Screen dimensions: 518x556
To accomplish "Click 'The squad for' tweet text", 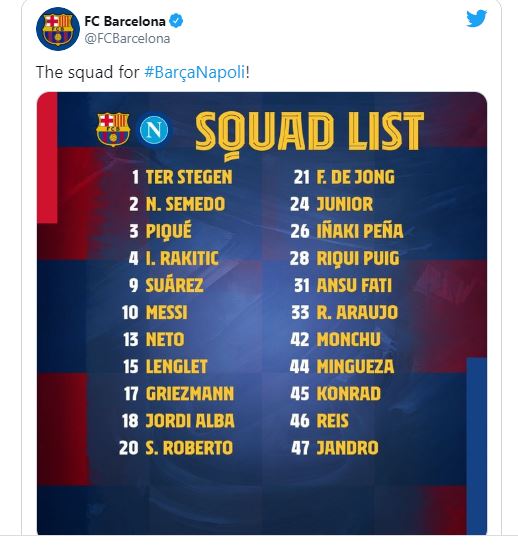I will [x=88, y=72].
